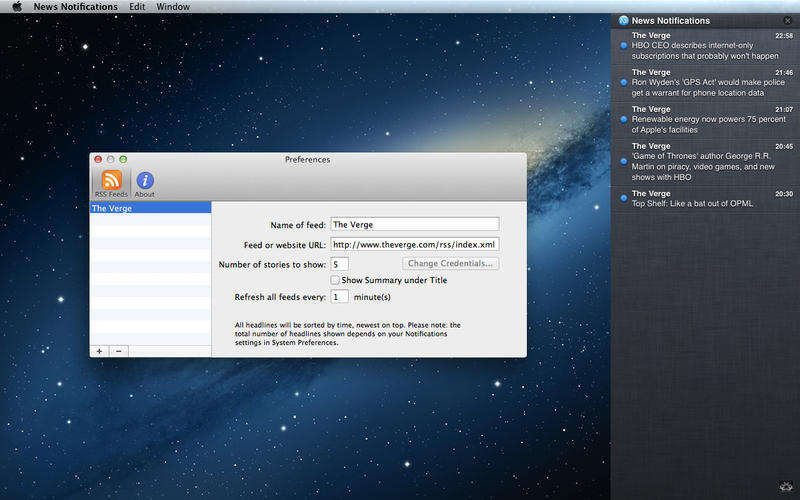Select The Verge feed in list
800x500 pixels.
151,208
